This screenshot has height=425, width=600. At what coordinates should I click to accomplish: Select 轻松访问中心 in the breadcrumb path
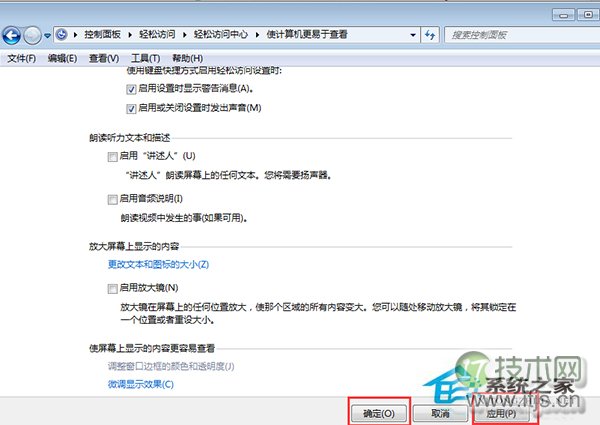pos(220,34)
